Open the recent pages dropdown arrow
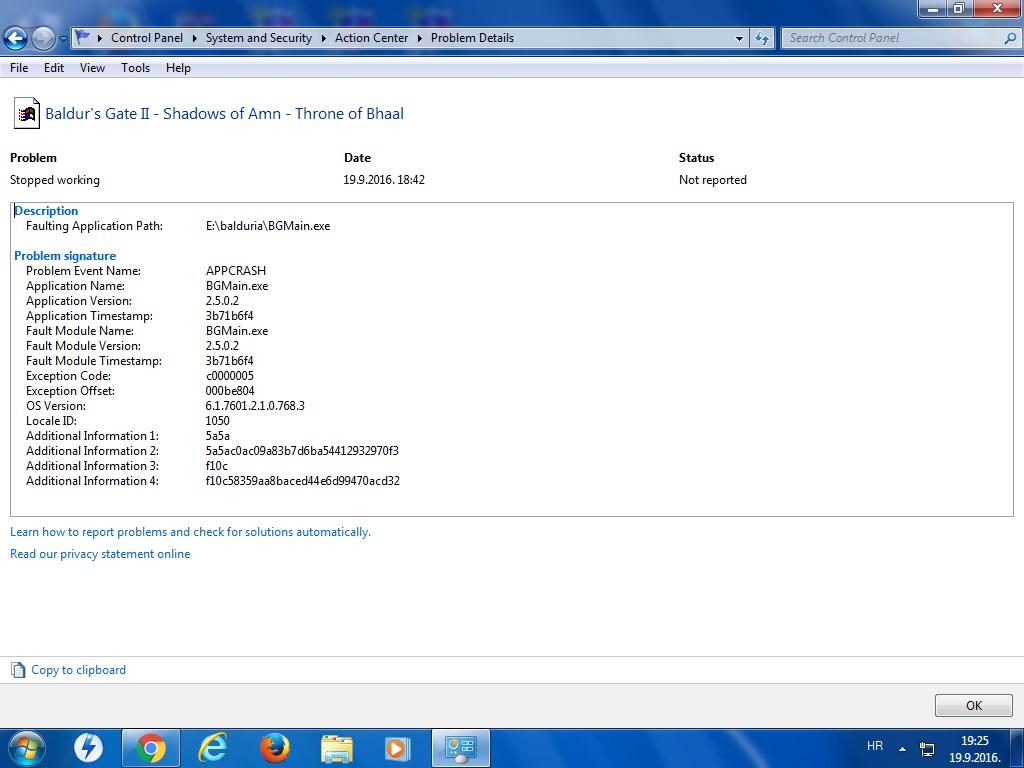This screenshot has width=1024, height=768. point(63,39)
